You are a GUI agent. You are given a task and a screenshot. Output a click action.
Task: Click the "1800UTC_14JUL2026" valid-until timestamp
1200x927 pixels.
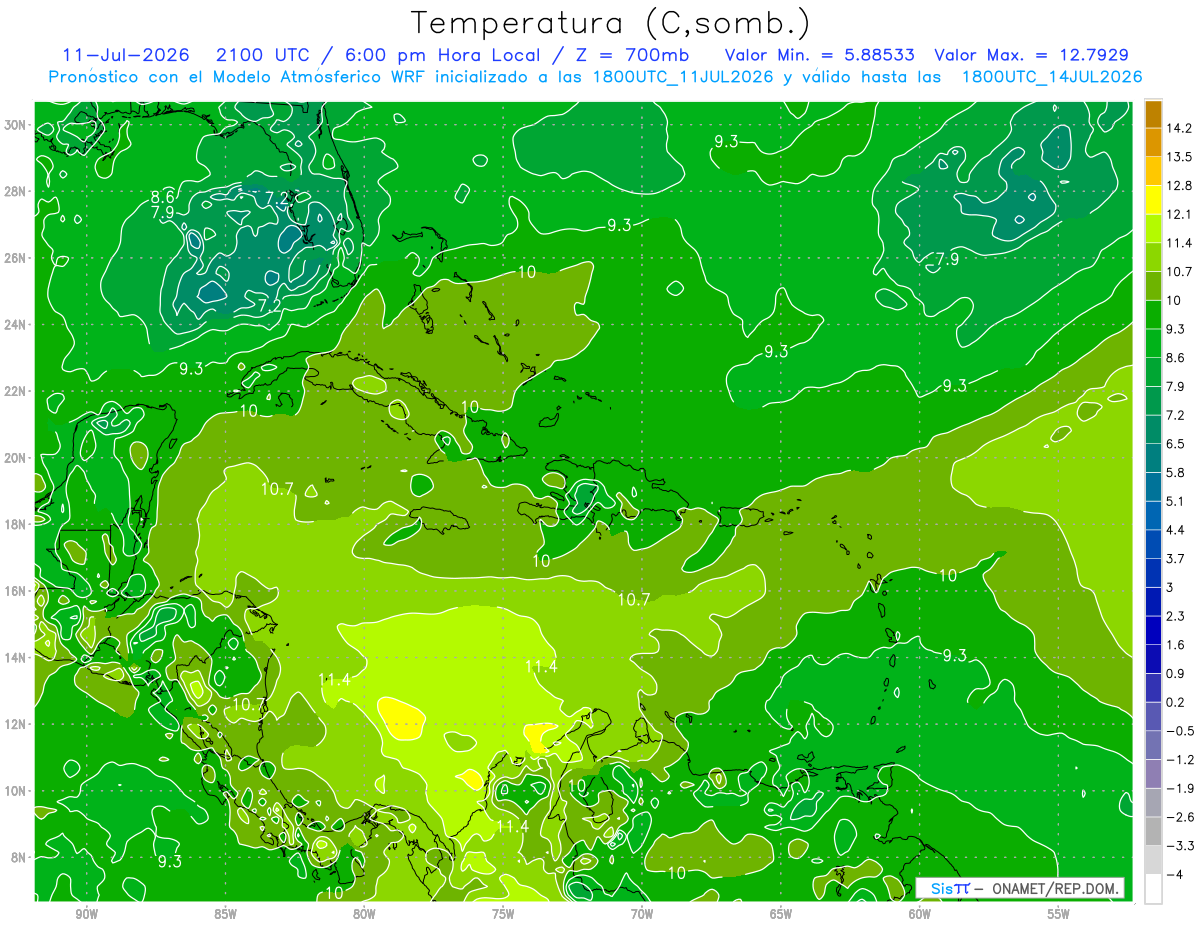coord(1051,76)
